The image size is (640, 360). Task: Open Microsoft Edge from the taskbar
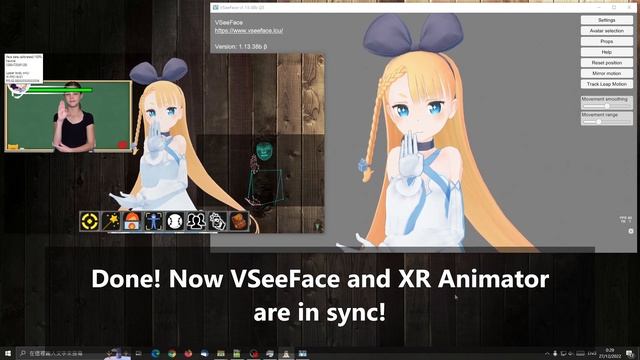[x=156, y=353]
